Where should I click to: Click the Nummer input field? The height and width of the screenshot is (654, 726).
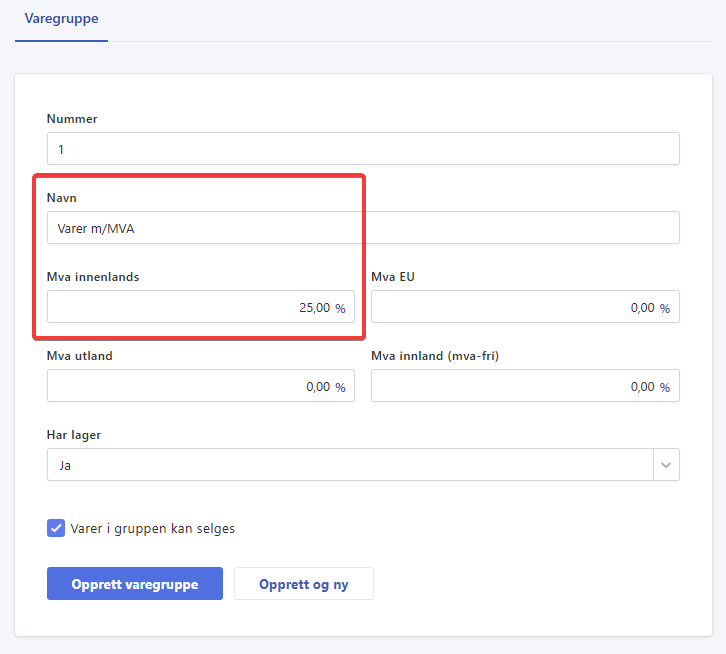coord(362,149)
